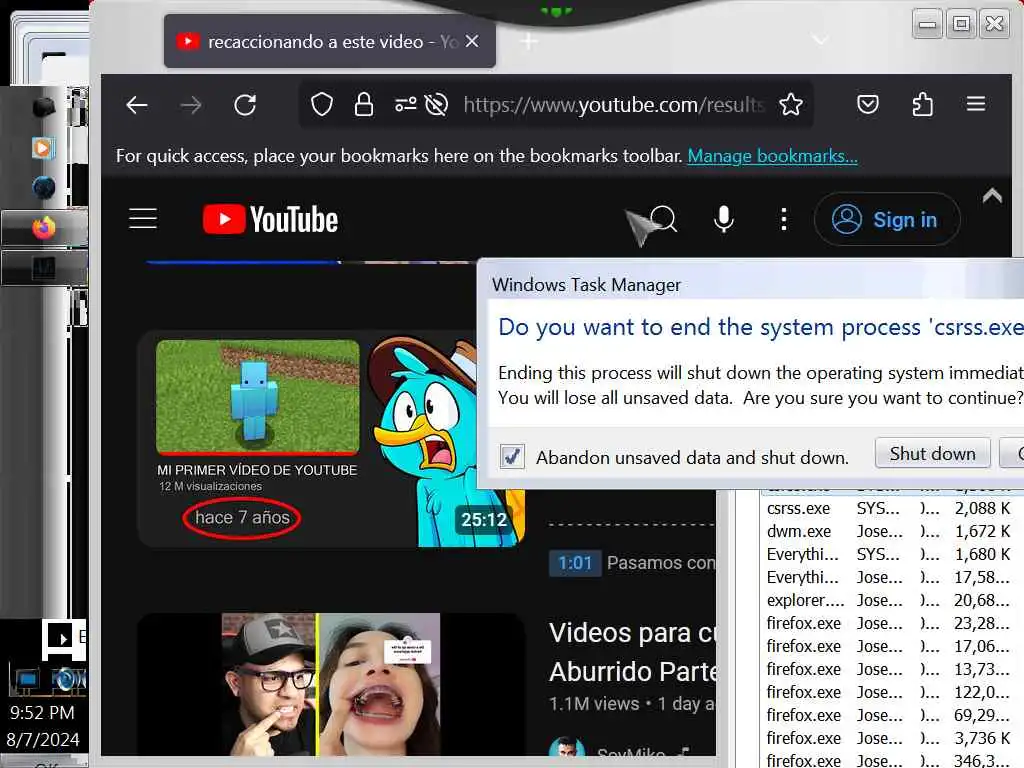1024x768 pixels.
Task: Open the tracking protection shield icon
Action: coord(321,104)
